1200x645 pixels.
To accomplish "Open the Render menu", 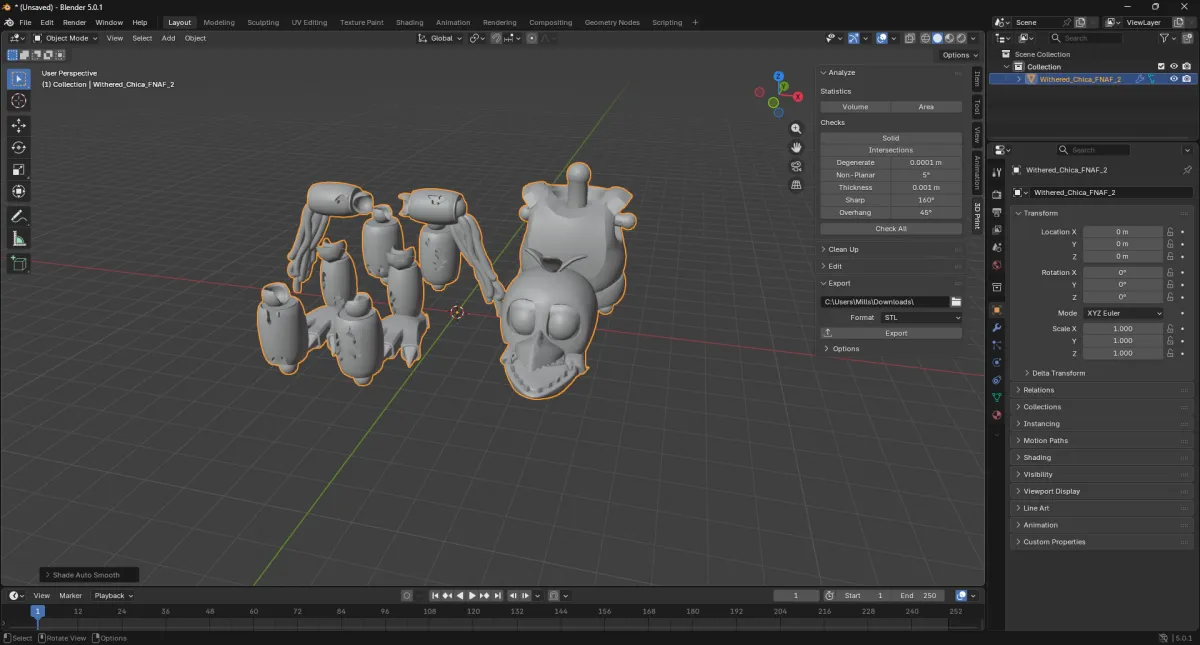I will tap(75, 22).
